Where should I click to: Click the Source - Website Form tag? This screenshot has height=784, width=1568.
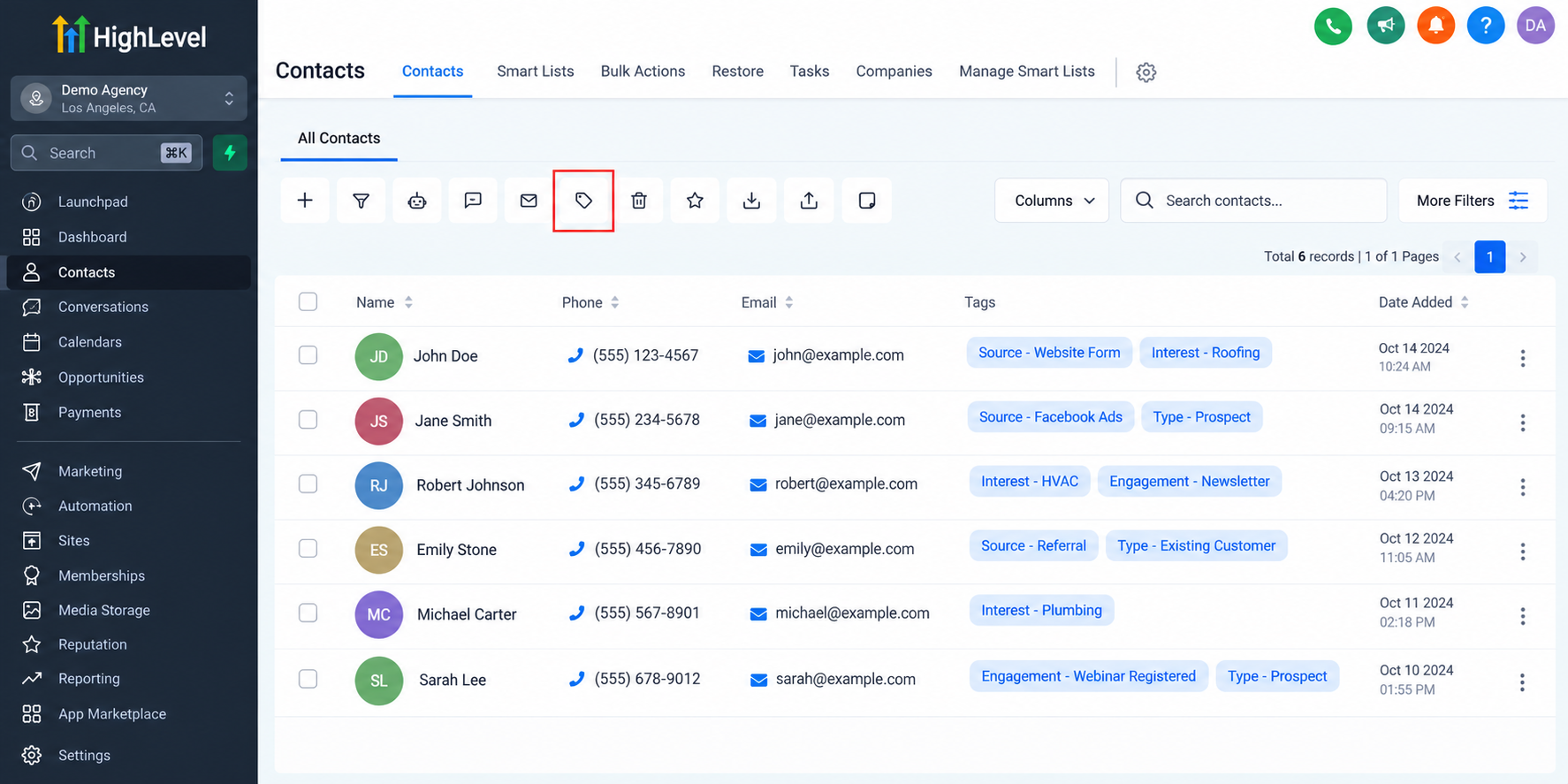[1049, 353]
